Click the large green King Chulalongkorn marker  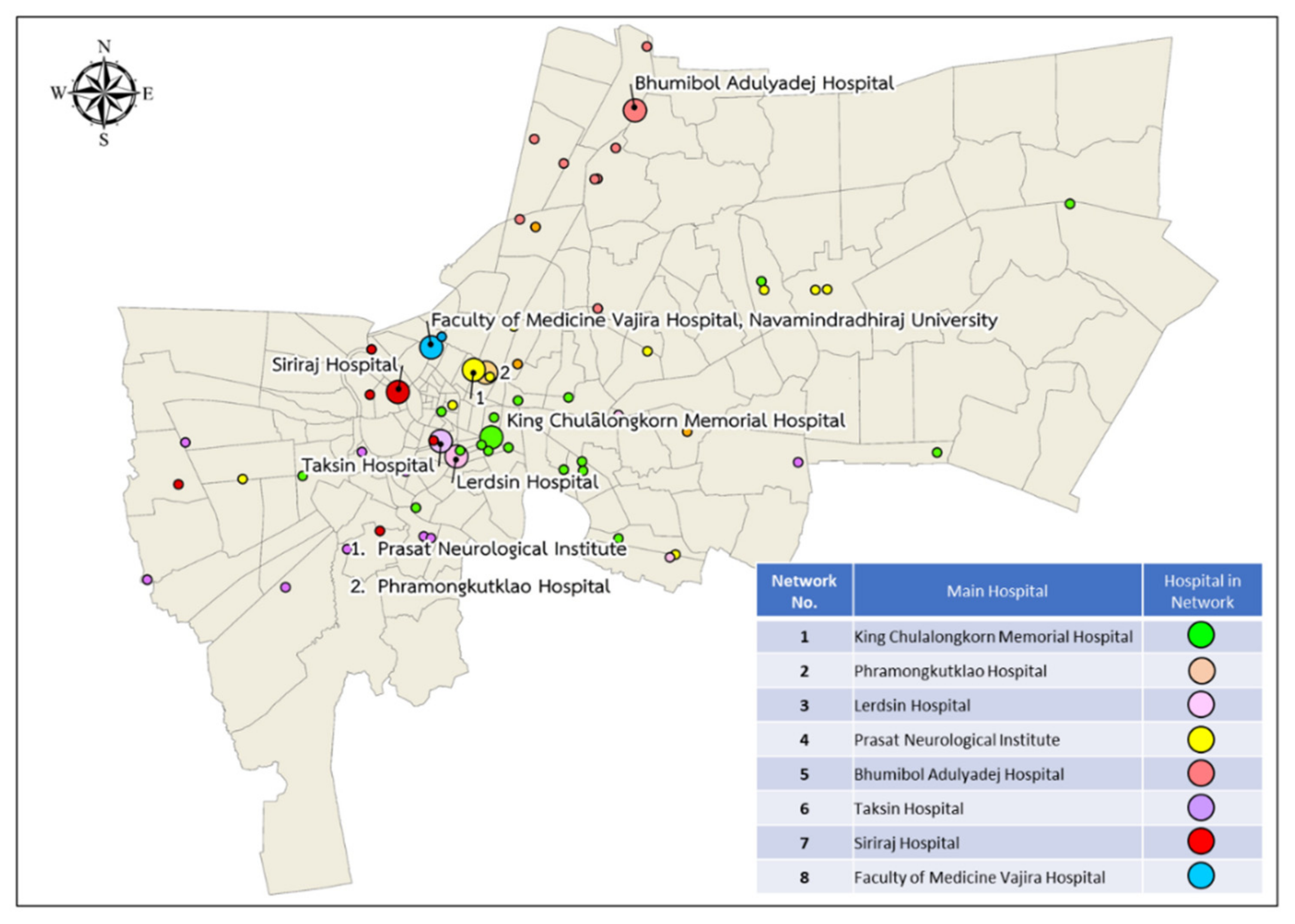[x=491, y=437]
